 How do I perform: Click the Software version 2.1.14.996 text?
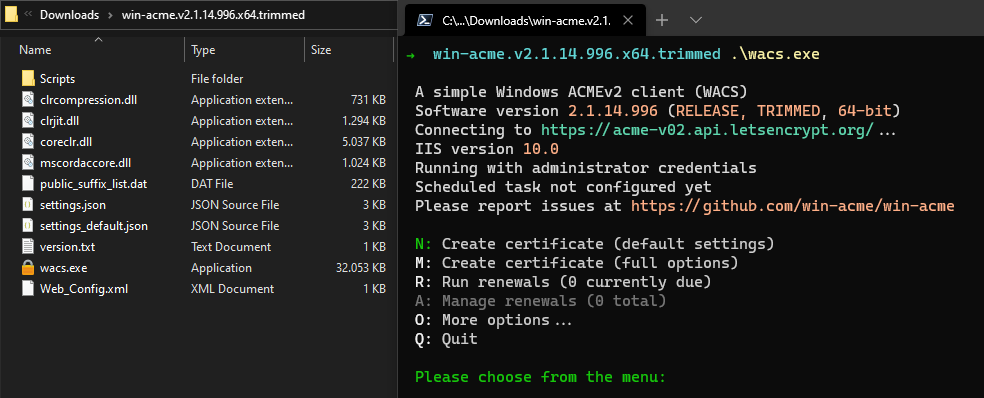[537, 111]
